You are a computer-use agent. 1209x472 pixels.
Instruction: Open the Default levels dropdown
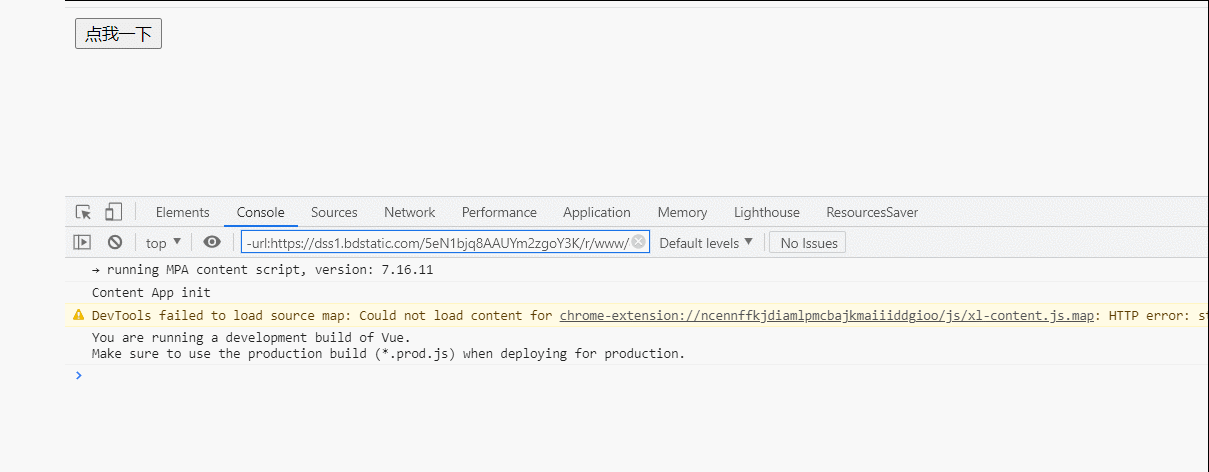[706, 243]
